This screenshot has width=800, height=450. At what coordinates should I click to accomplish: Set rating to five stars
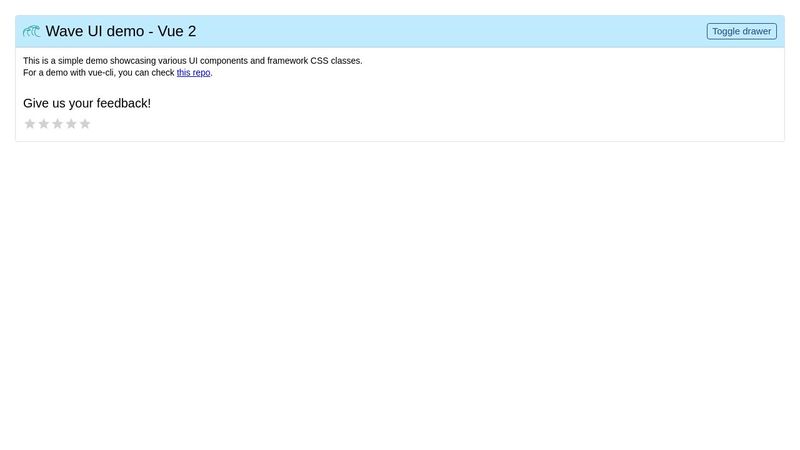click(x=85, y=124)
